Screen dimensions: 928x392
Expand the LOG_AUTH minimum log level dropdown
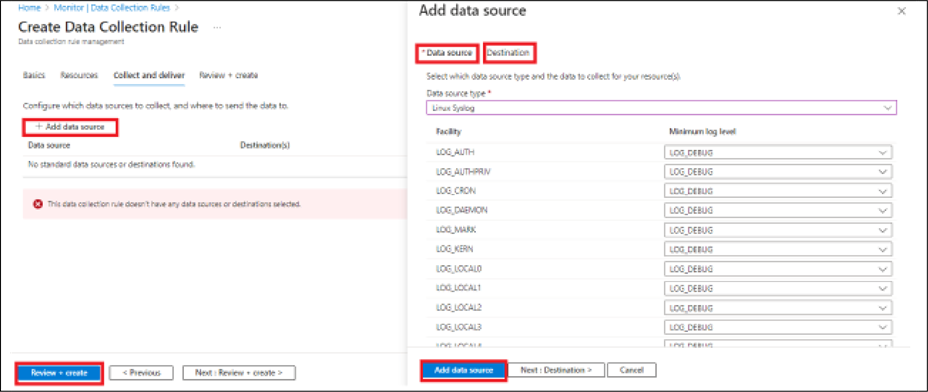coord(778,153)
